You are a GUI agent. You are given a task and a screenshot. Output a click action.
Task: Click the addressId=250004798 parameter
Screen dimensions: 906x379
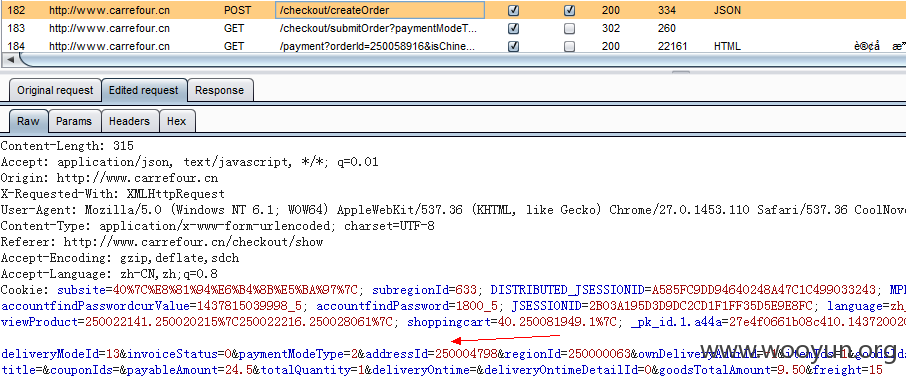pyautogui.click(x=432, y=354)
